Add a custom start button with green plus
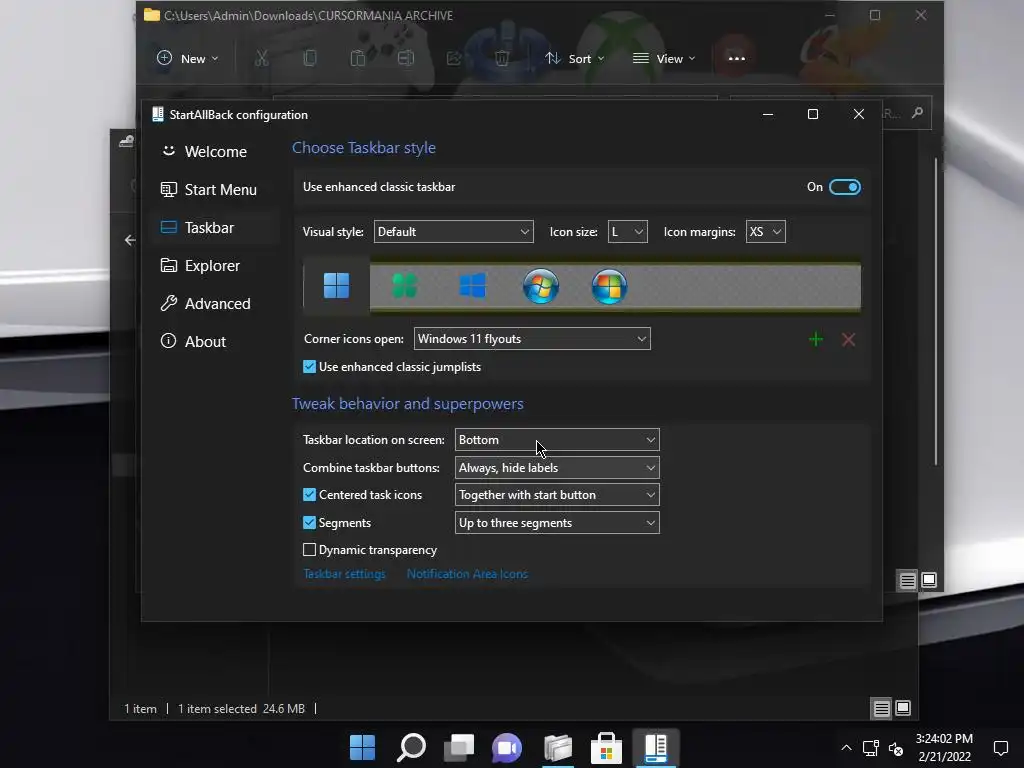This screenshot has height=768, width=1024. [x=816, y=339]
